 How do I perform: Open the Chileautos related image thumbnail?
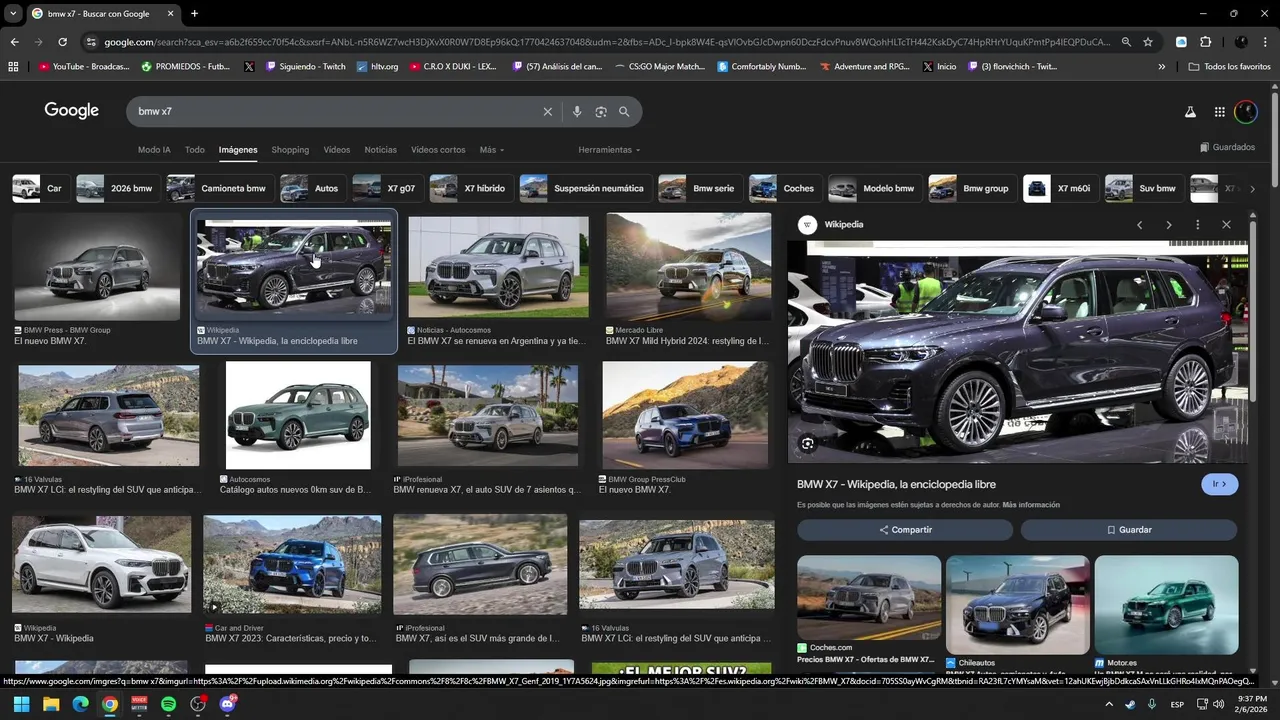pos(1018,603)
